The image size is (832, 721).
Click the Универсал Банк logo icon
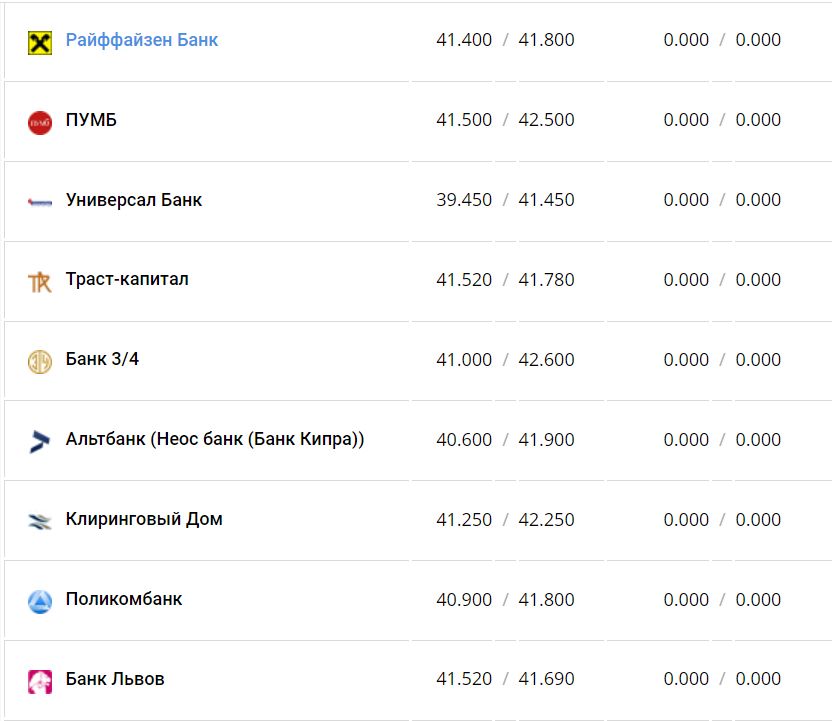(x=40, y=202)
